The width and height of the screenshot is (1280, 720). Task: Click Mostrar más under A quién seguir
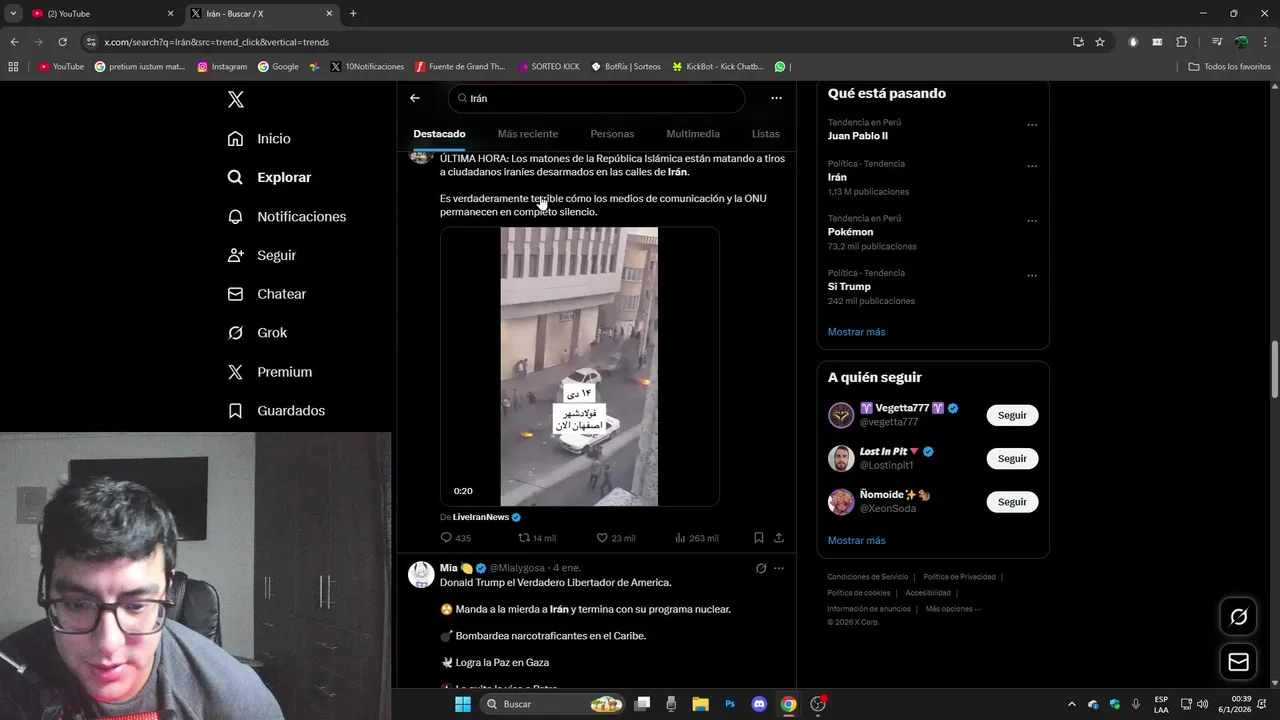[x=856, y=541]
